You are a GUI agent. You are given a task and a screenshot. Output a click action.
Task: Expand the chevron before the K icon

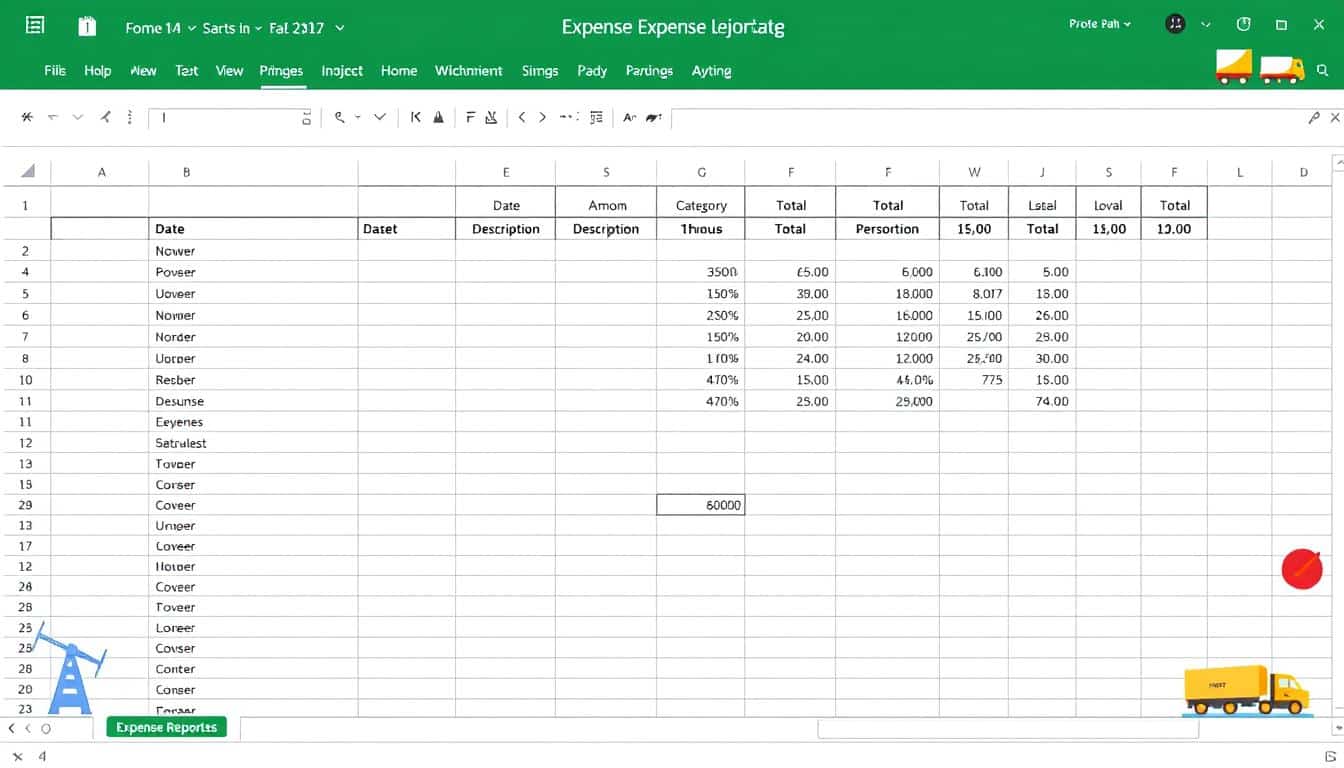coord(380,117)
